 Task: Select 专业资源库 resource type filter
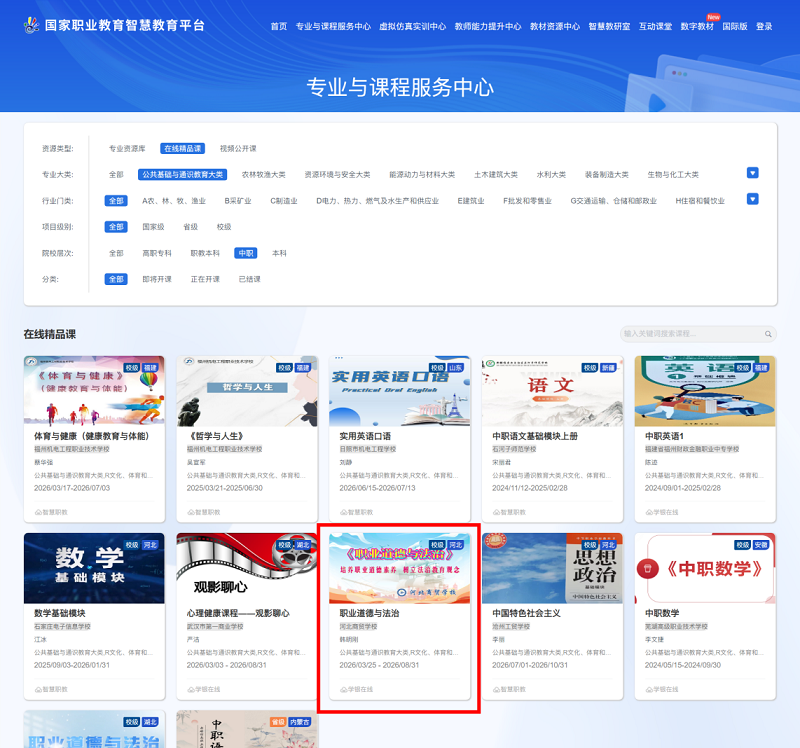tap(127, 148)
